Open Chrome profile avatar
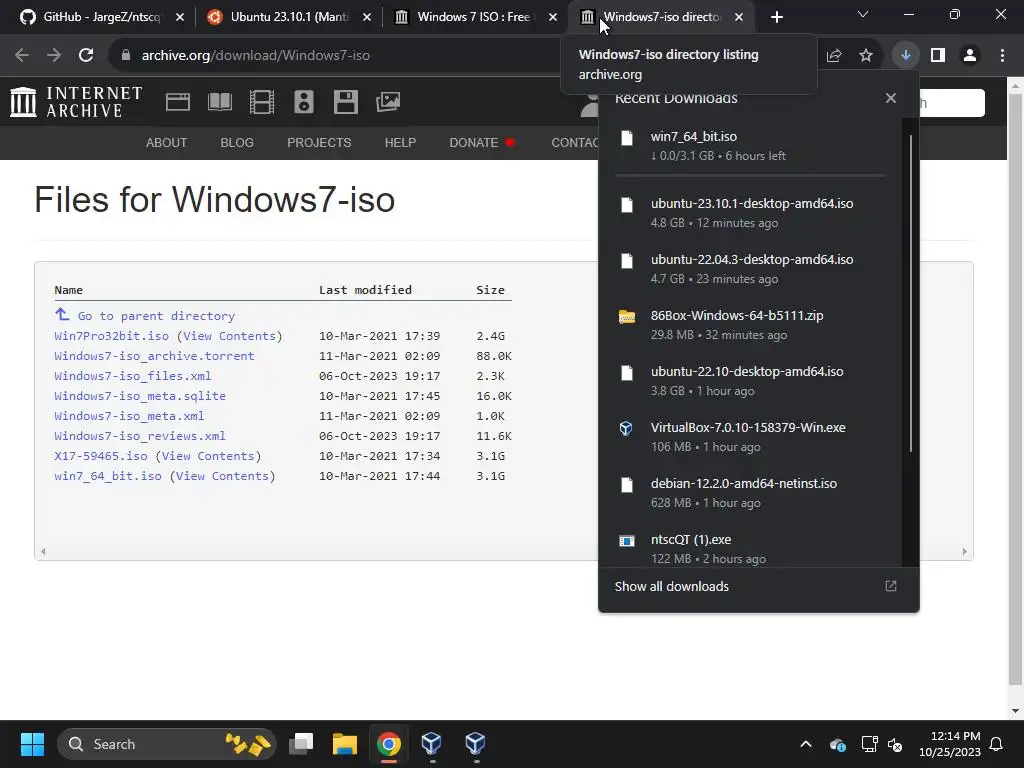The height and width of the screenshot is (768, 1024). (970, 55)
